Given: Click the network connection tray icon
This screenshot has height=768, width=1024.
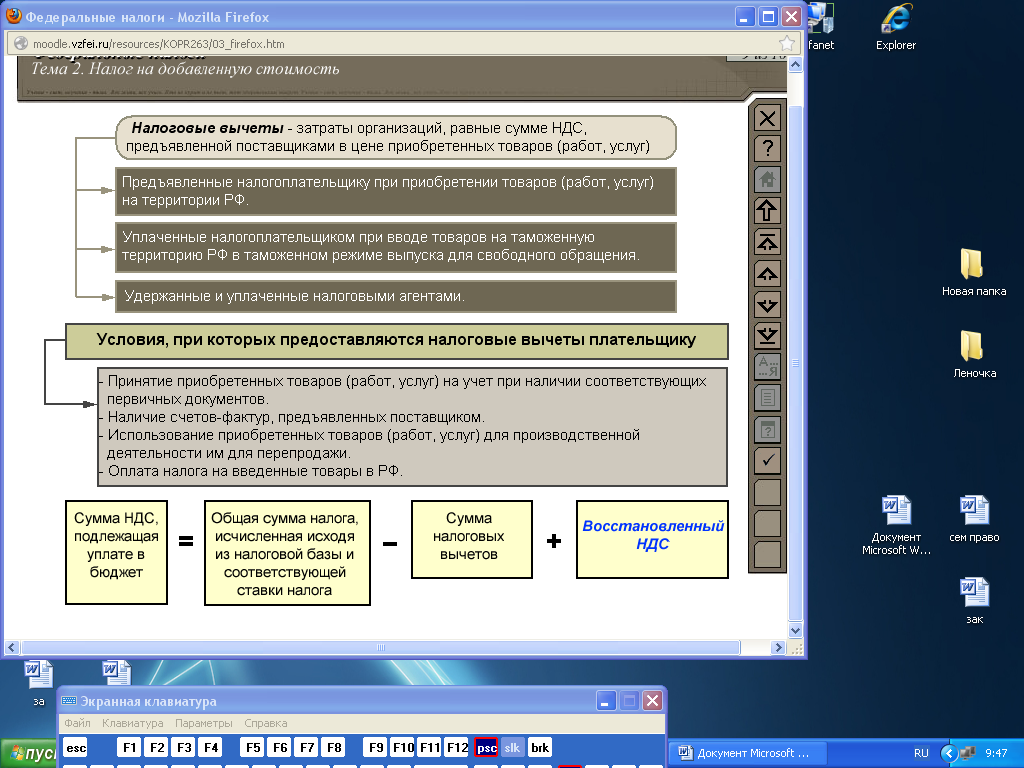Looking at the screenshot, I should click(968, 753).
